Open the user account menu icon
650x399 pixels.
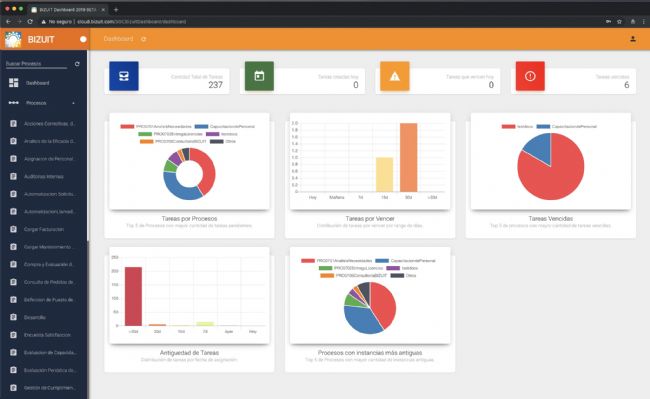(633, 39)
